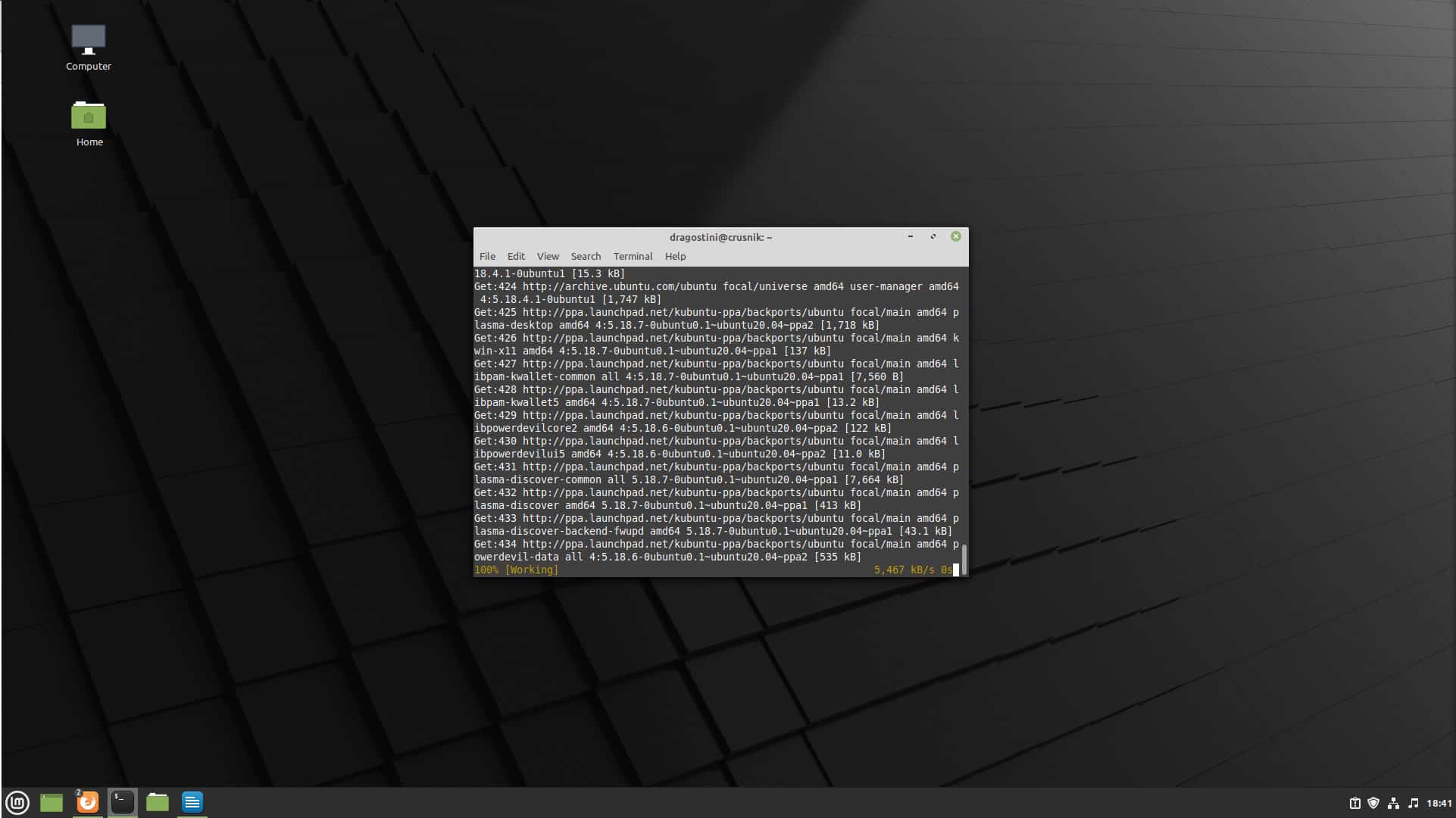
Task: Click the Terminal menu option
Action: [633, 256]
